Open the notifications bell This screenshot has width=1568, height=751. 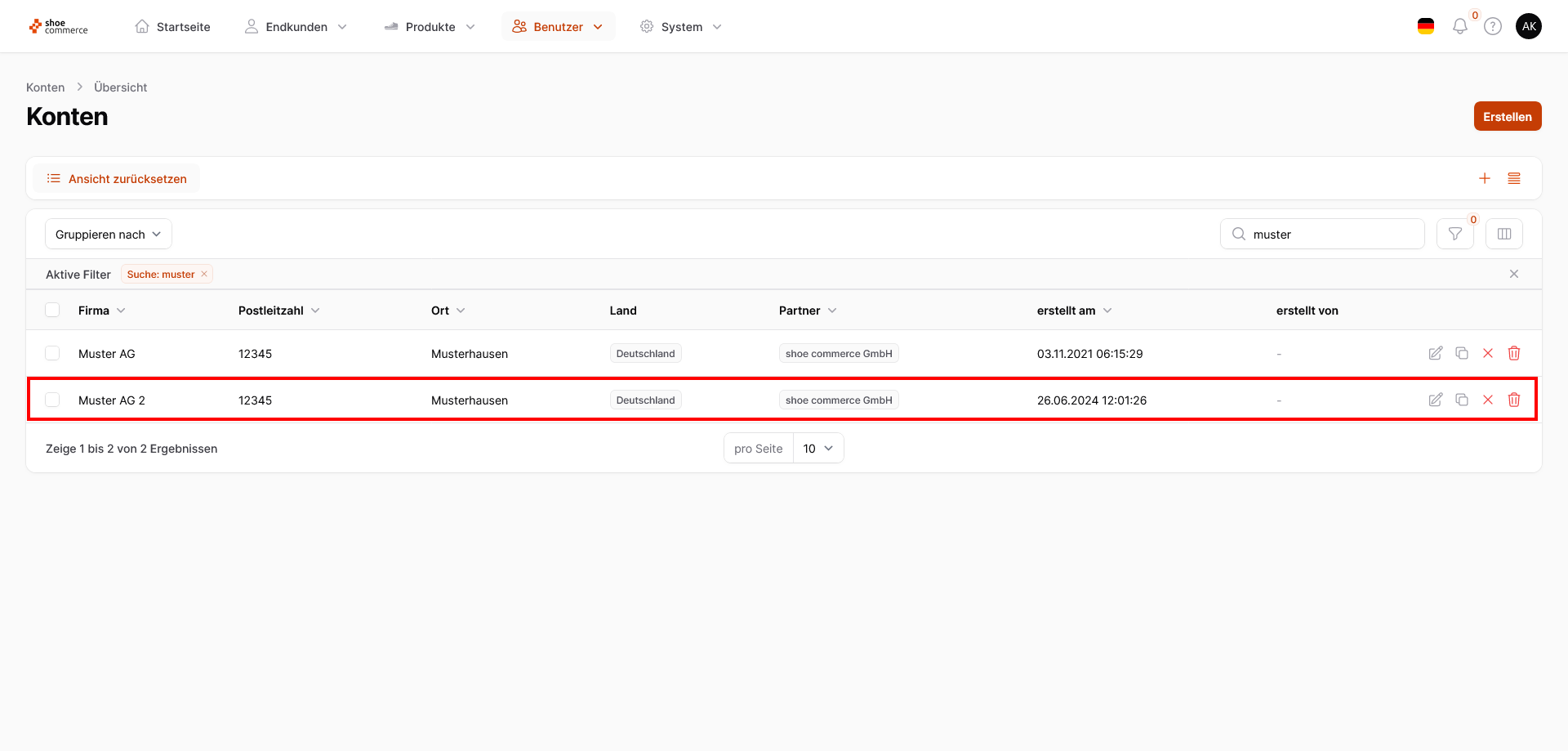pos(1459,26)
